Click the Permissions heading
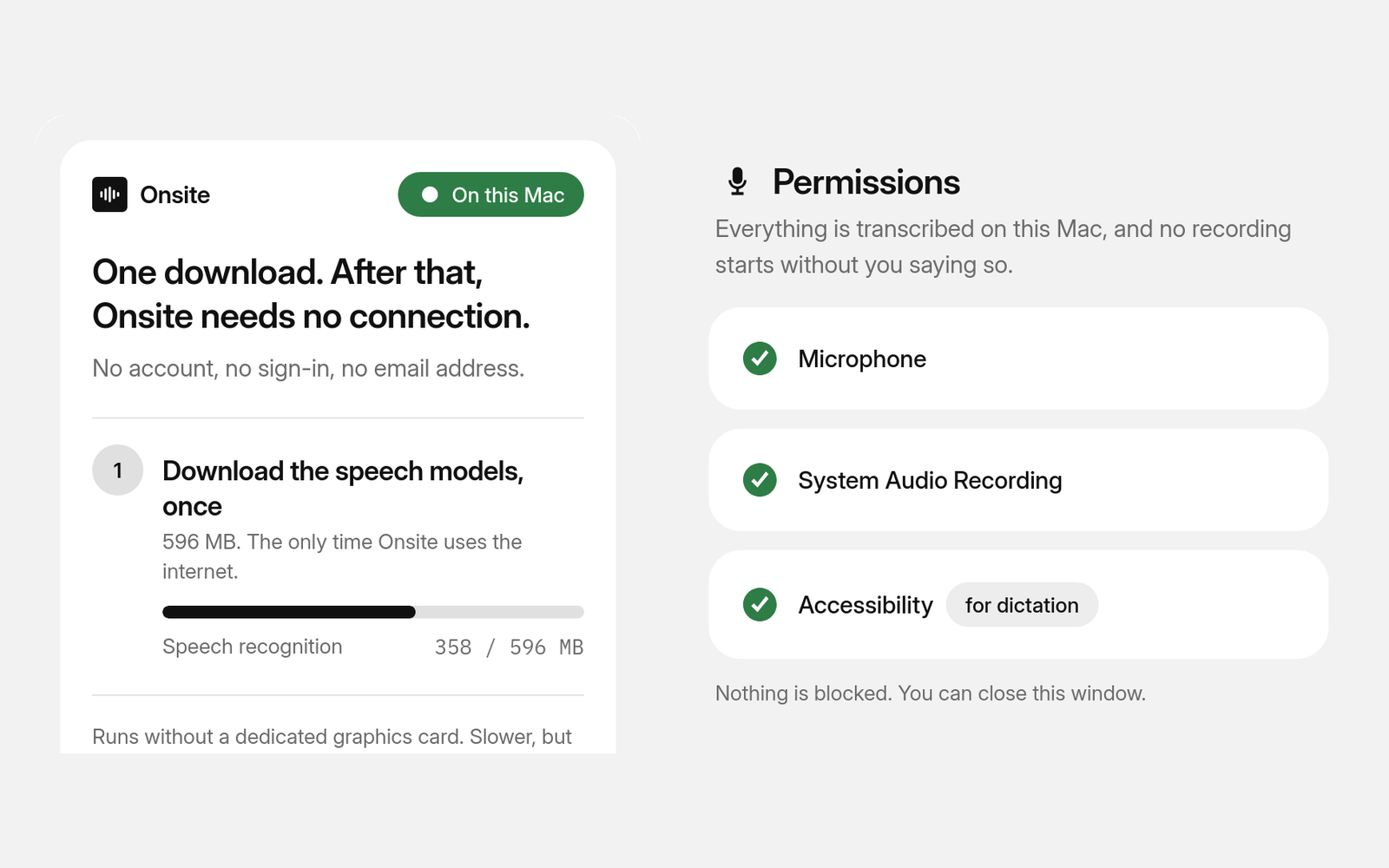Screen dimensions: 1389x868 coord(866,182)
